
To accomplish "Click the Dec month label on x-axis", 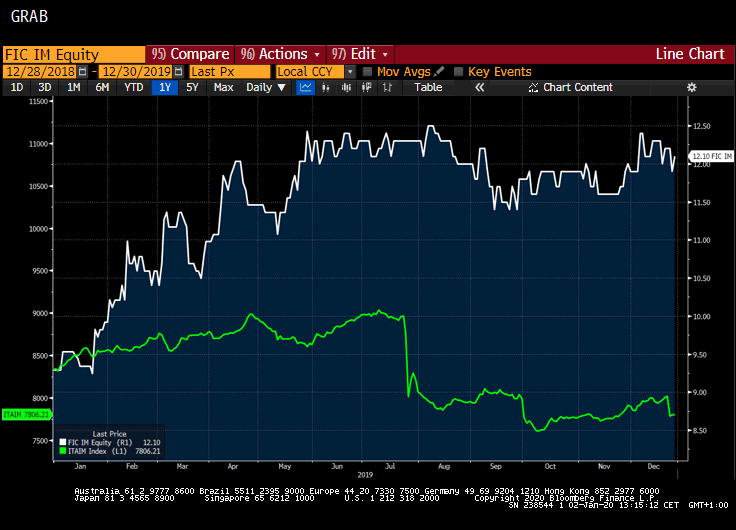I will (x=653, y=466).
